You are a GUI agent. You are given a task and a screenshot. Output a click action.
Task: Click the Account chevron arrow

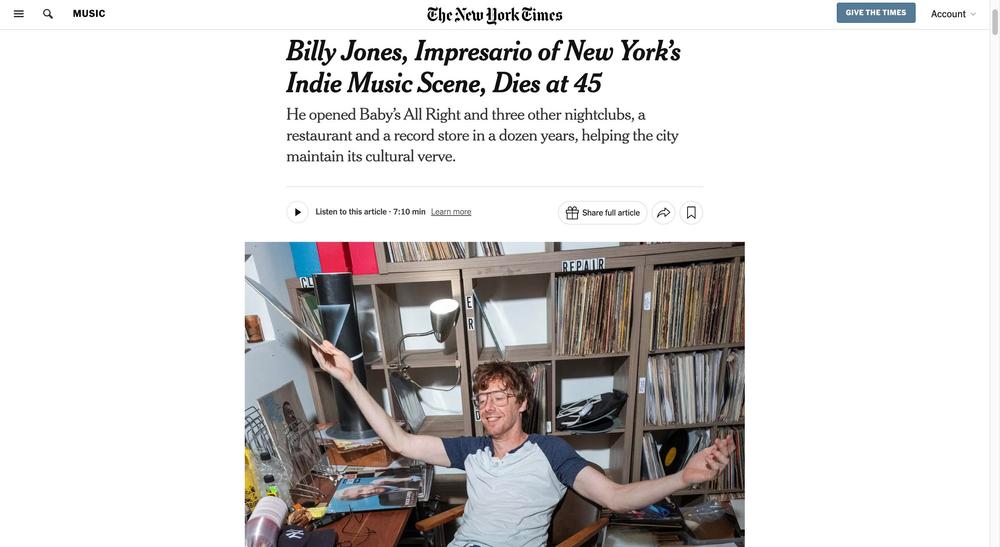click(973, 14)
